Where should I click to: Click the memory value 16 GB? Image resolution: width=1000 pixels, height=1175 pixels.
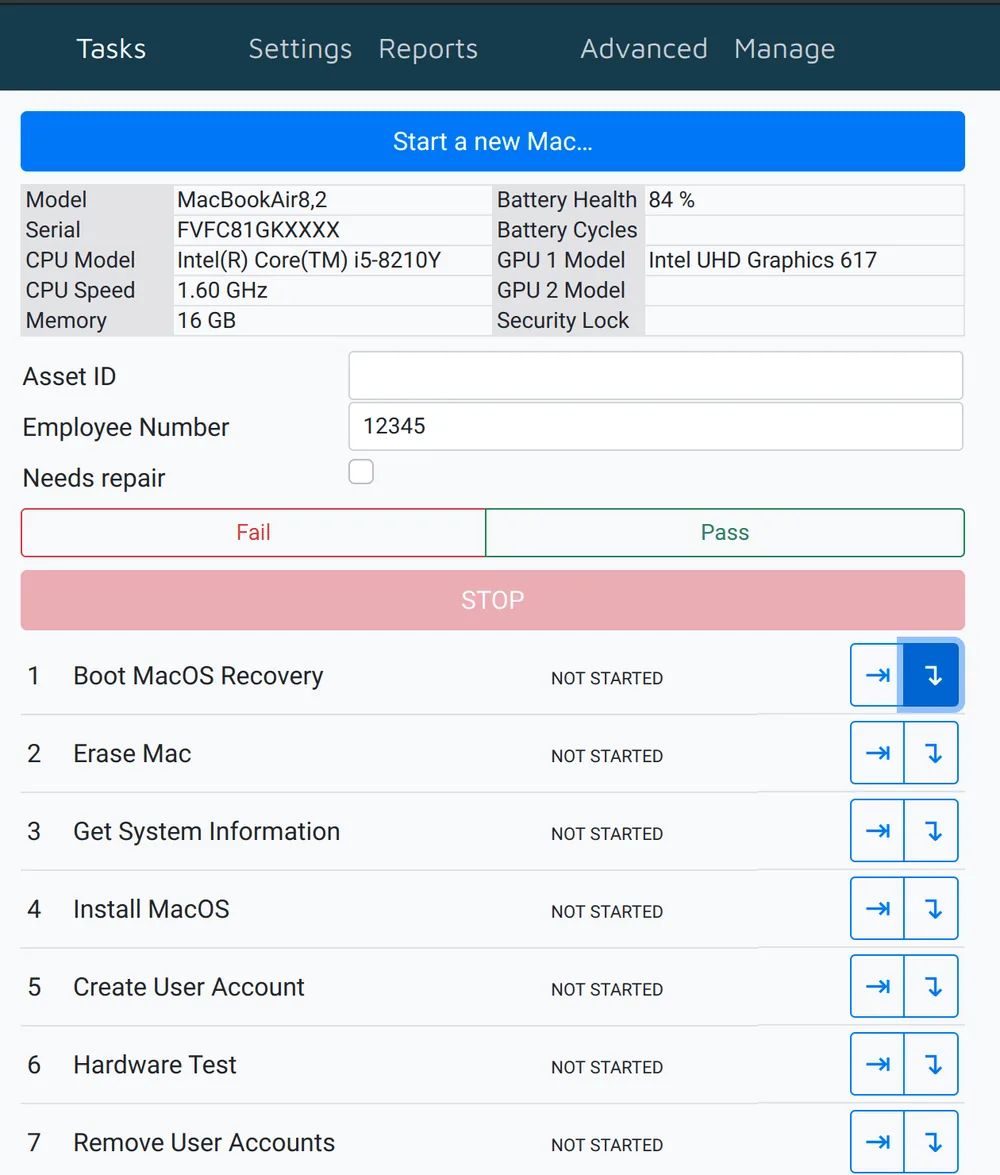point(206,320)
